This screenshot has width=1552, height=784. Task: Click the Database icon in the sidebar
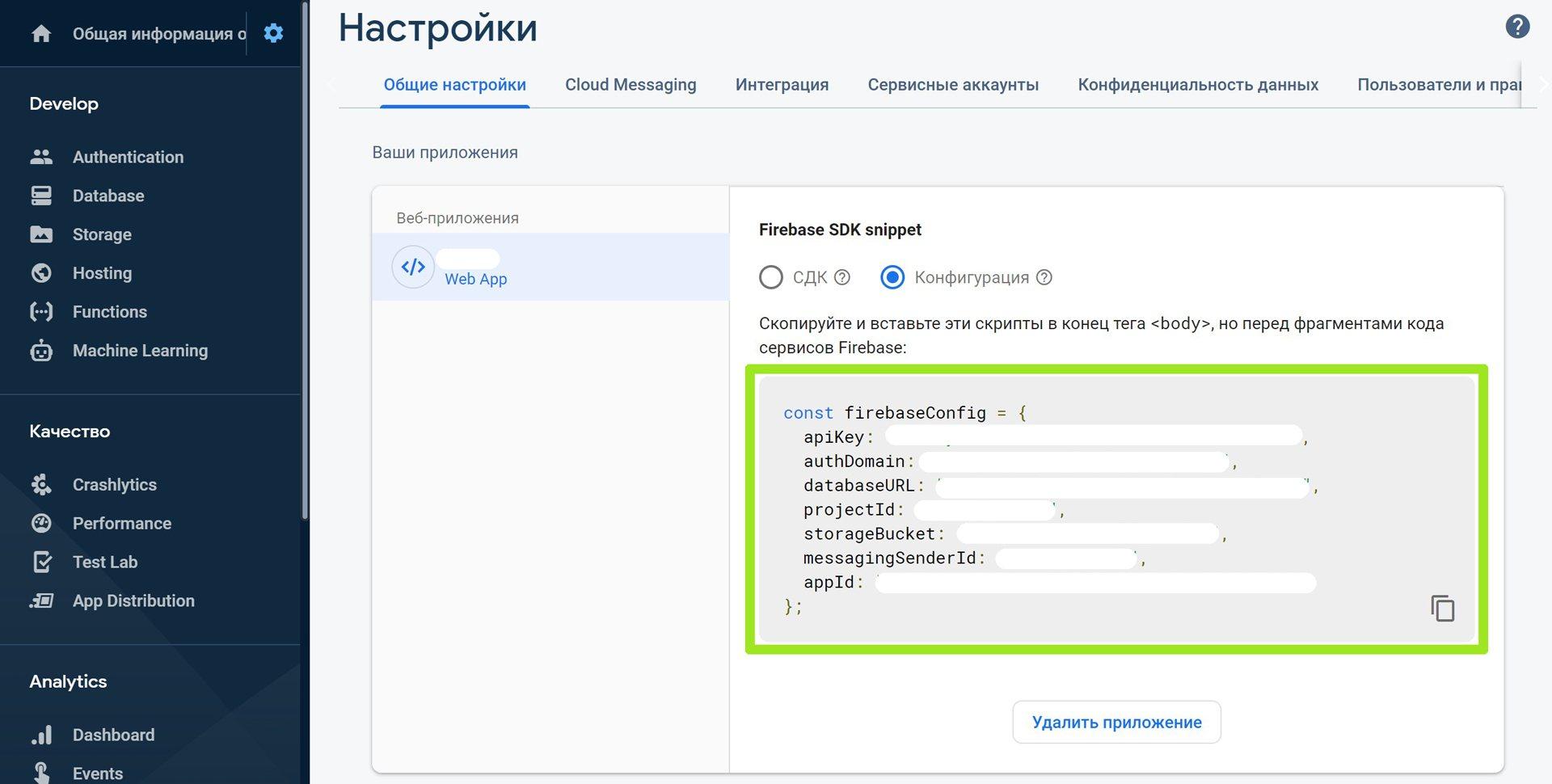(x=41, y=196)
